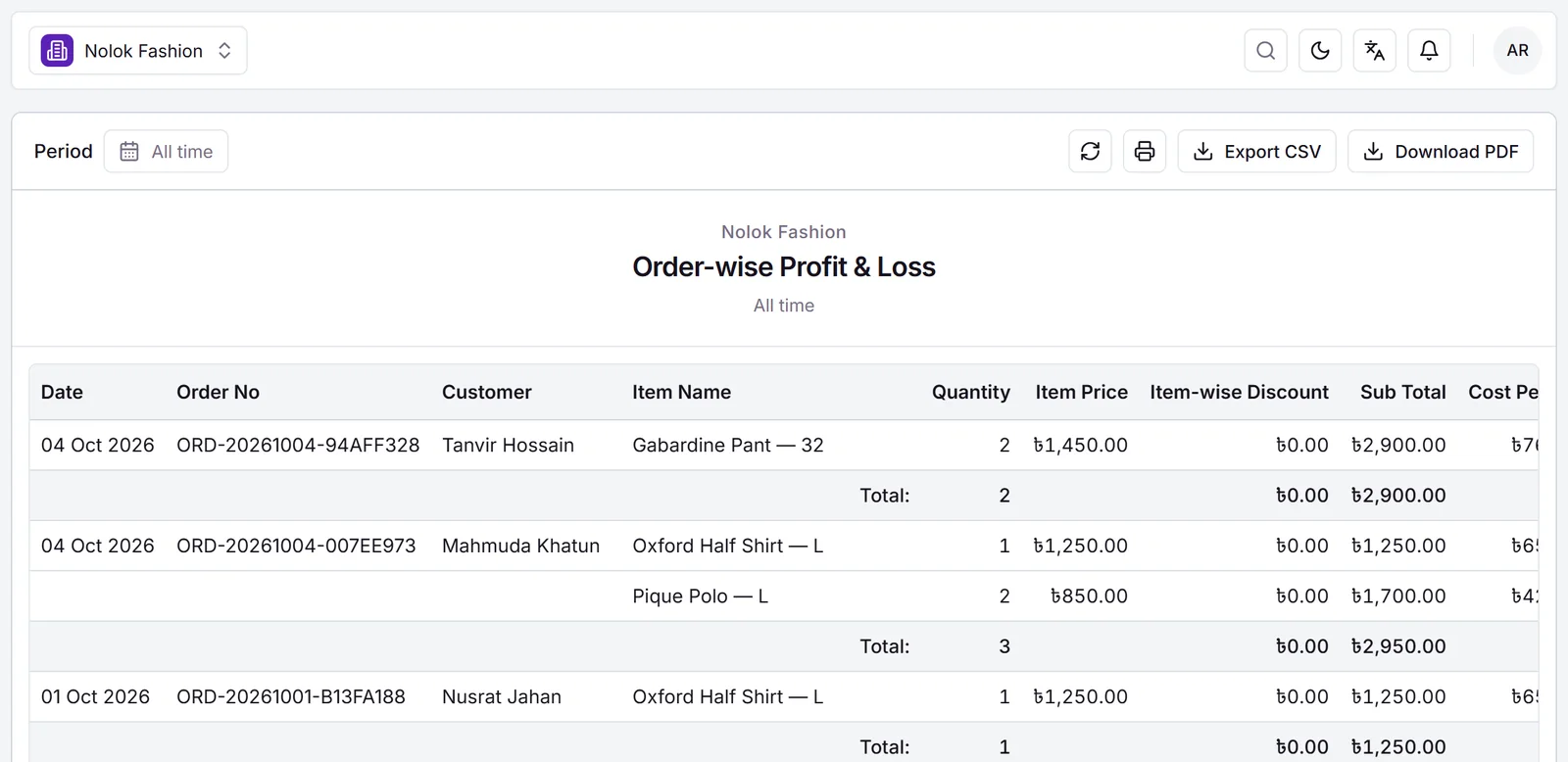Screen dimensions: 1568x762
Task: Click Download PDF button
Action: click(1441, 152)
